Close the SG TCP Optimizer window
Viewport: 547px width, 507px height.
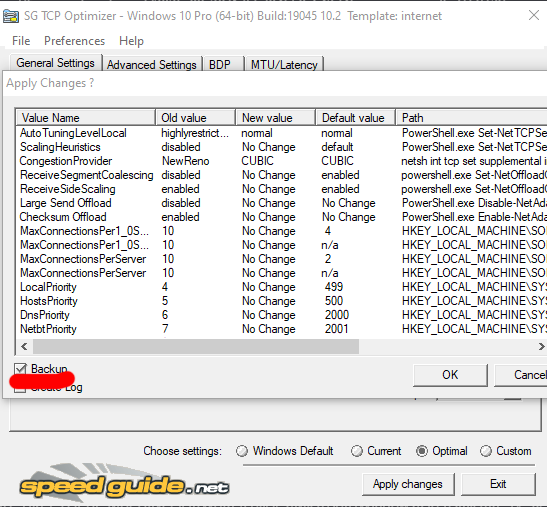(534, 15)
